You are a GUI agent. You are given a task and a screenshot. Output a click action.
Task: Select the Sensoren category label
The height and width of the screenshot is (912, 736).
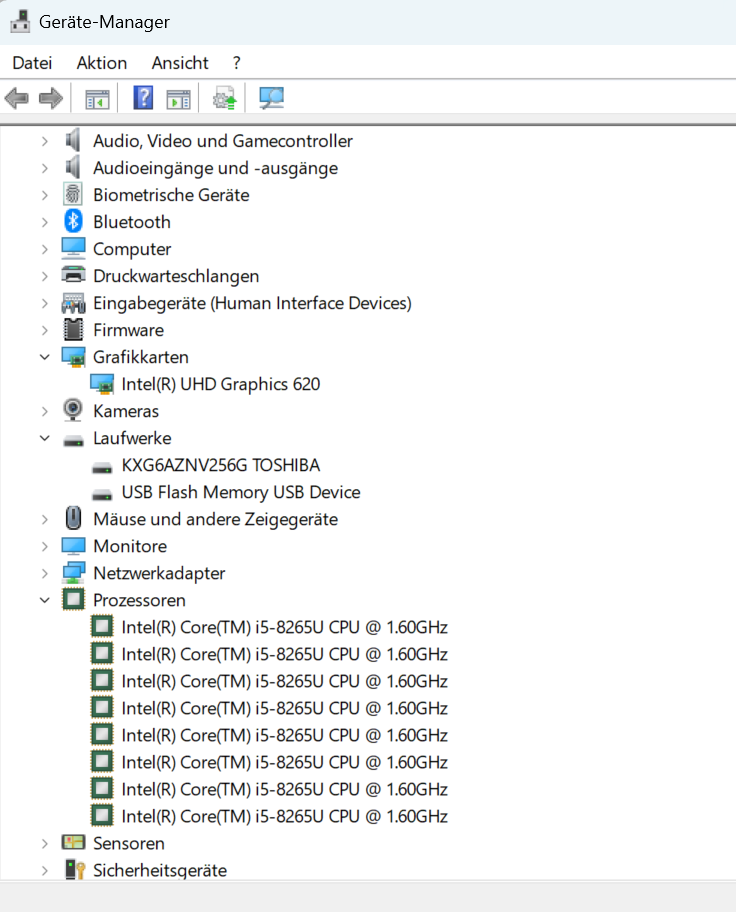point(129,844)
